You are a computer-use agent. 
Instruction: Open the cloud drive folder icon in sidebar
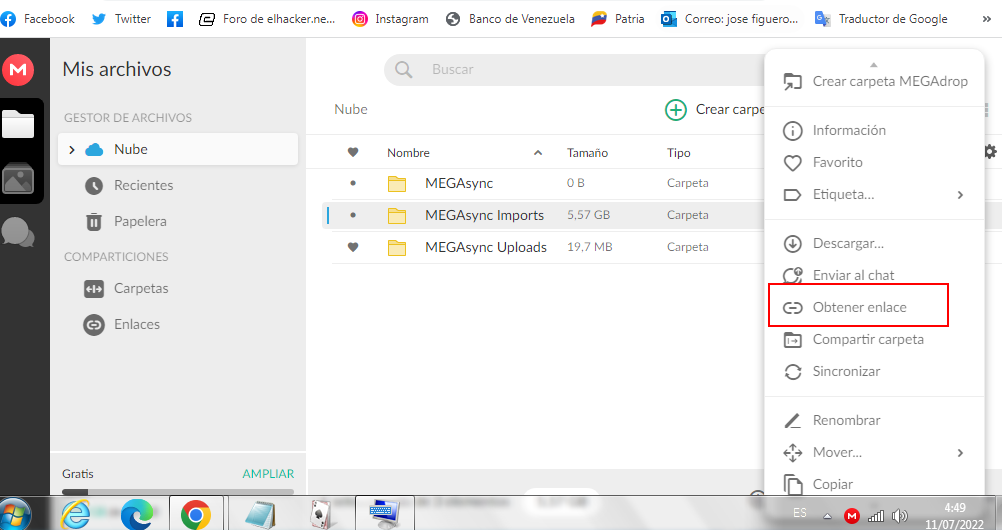[18, 124]
